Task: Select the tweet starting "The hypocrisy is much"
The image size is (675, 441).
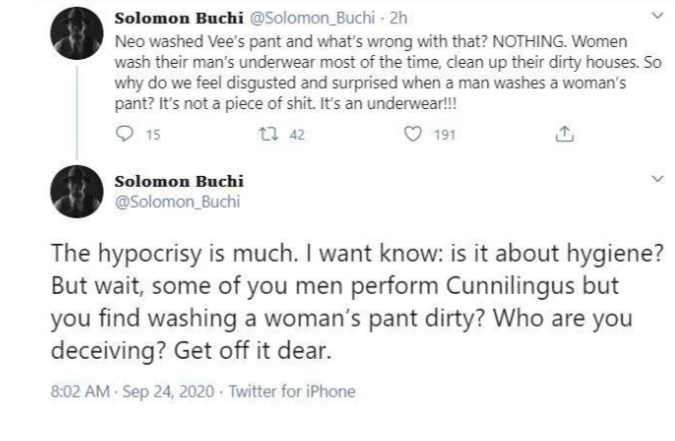Action: click(360, 300)
